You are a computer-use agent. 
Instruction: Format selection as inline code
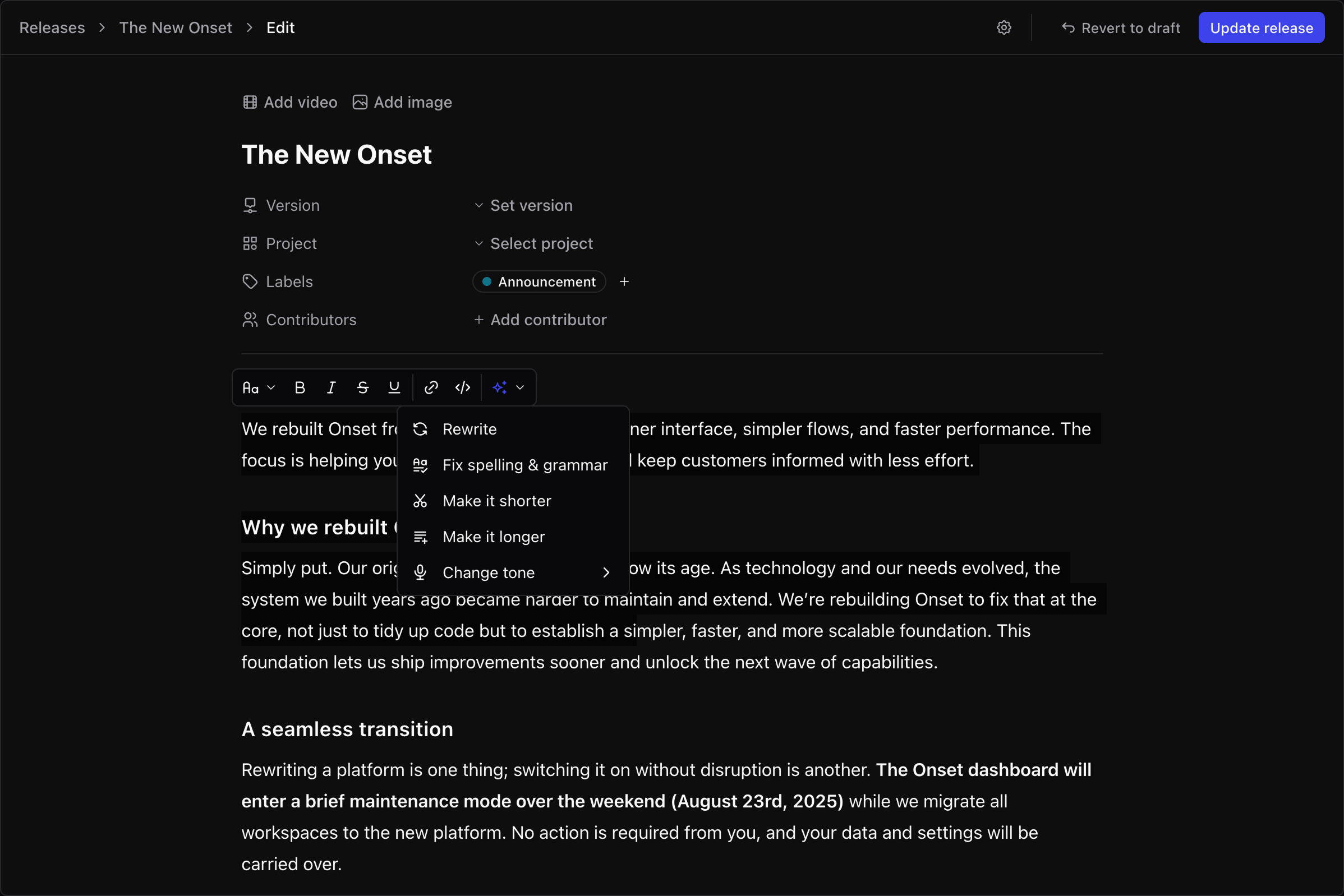pos(462,387)
